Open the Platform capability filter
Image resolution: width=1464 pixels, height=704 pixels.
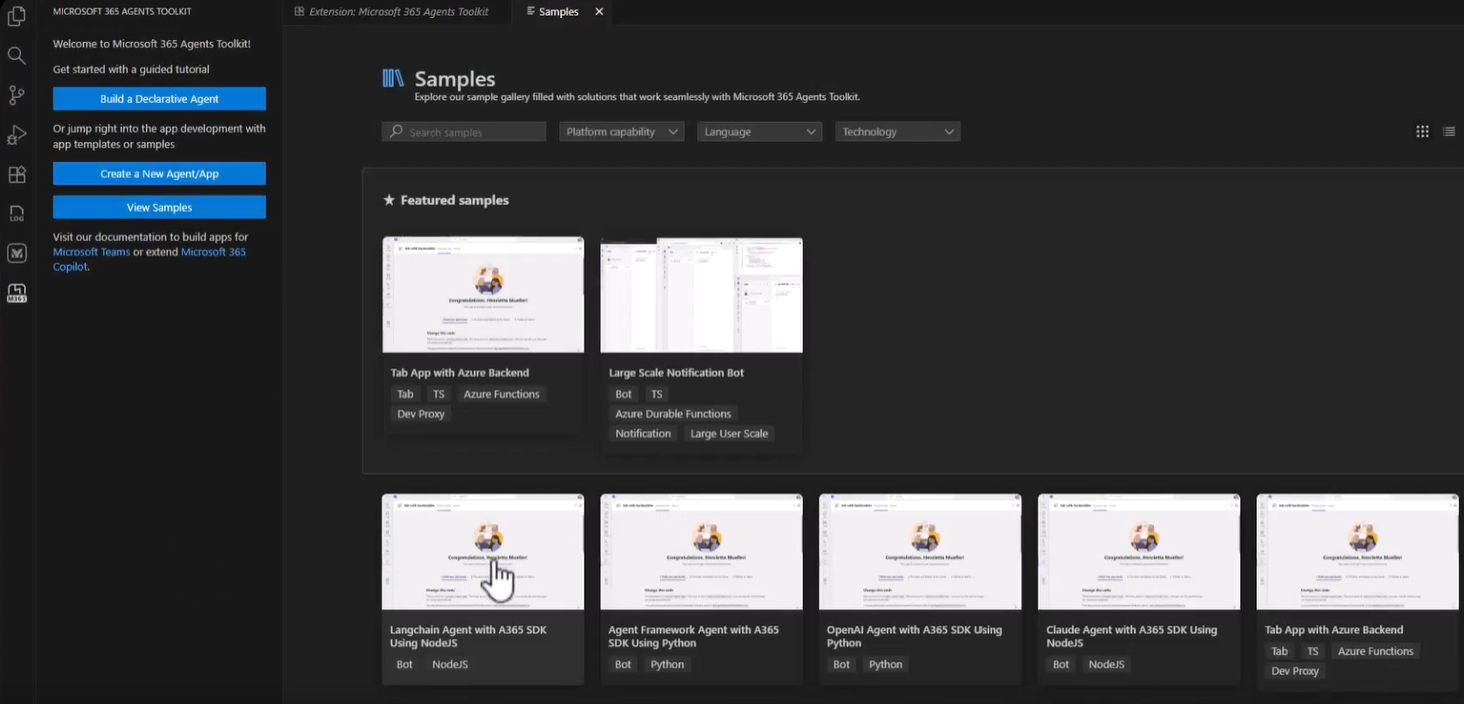(621, 131)
